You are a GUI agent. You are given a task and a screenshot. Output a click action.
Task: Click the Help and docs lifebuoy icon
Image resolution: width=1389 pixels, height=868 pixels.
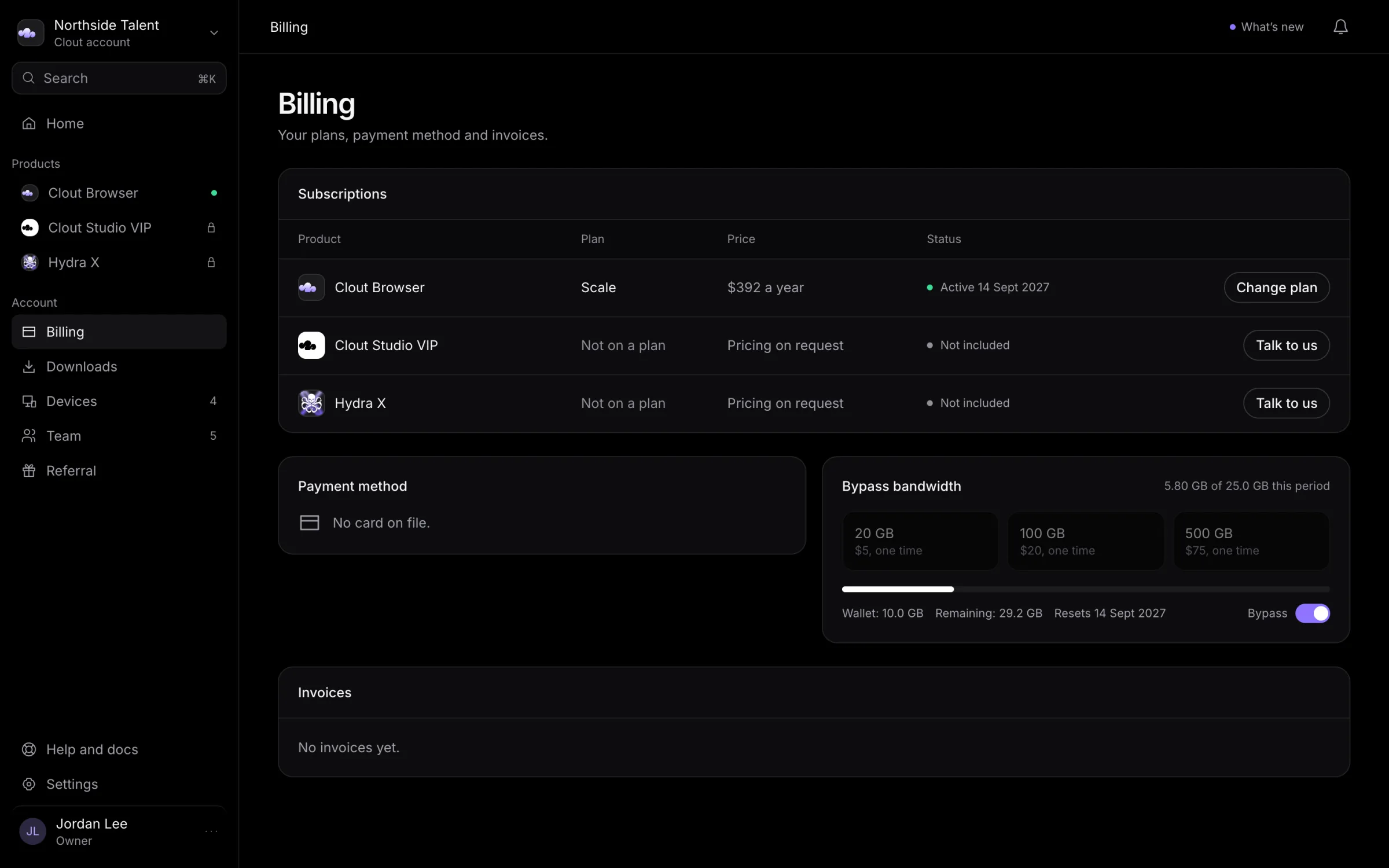coord(29,749)
